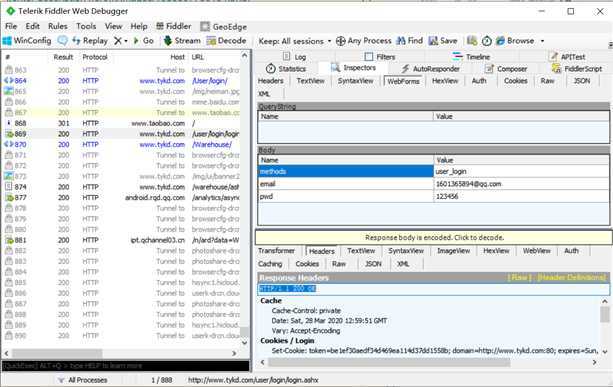Open the Edit menu
This screenshot has height=387, width=613.
32,26
